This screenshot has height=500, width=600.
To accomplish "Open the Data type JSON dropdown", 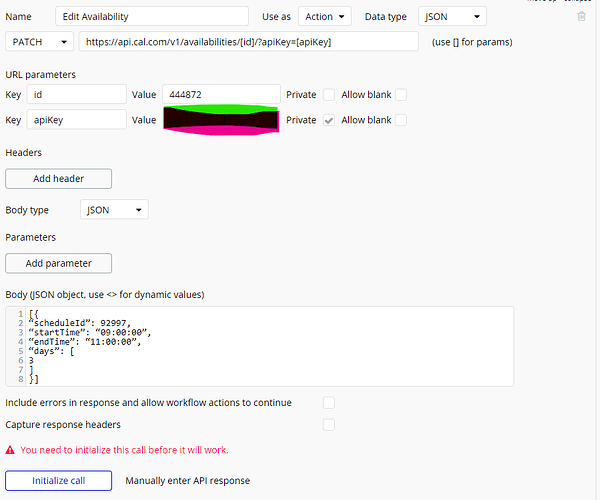I will tap(452, 16).
